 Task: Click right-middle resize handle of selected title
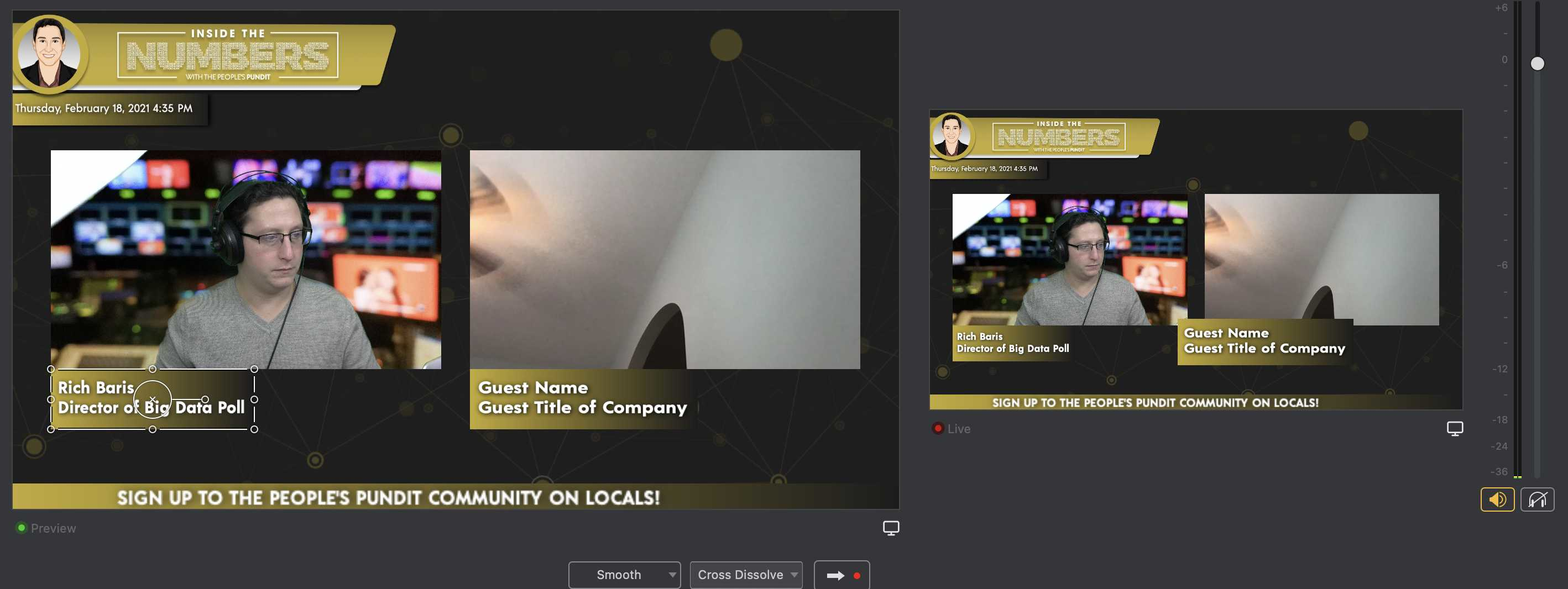254,400
